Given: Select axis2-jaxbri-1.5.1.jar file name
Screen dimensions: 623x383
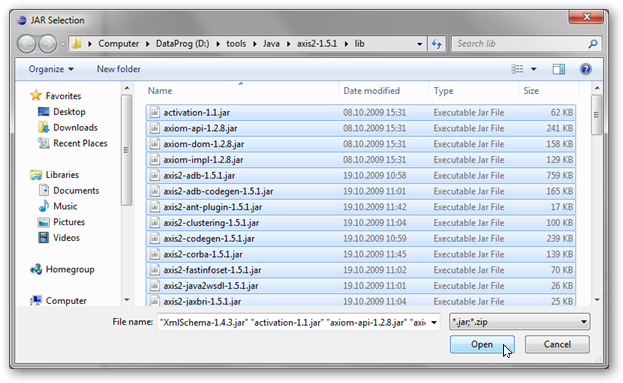Looking at the screenshot, I should click(x=202, y=301).
